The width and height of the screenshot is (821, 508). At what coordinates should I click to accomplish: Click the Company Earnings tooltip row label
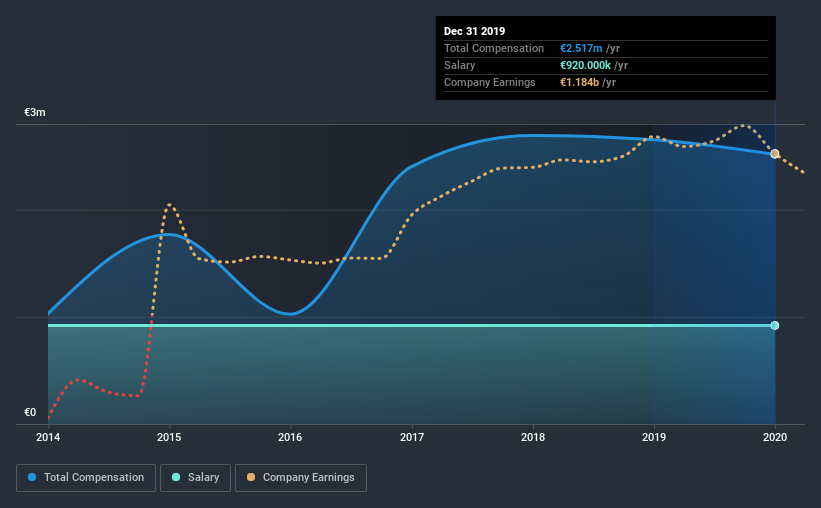coord(490,82)
